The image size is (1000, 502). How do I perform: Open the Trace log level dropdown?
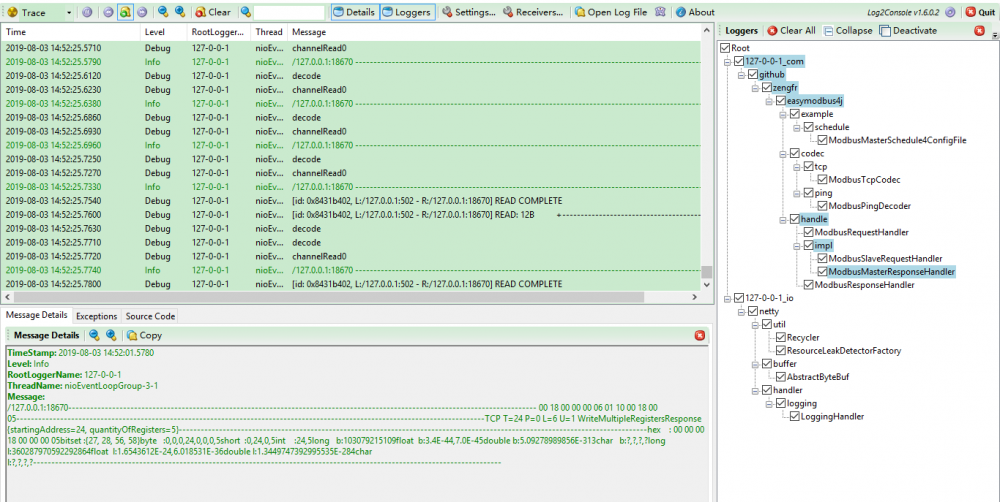(x=68, y=12)
